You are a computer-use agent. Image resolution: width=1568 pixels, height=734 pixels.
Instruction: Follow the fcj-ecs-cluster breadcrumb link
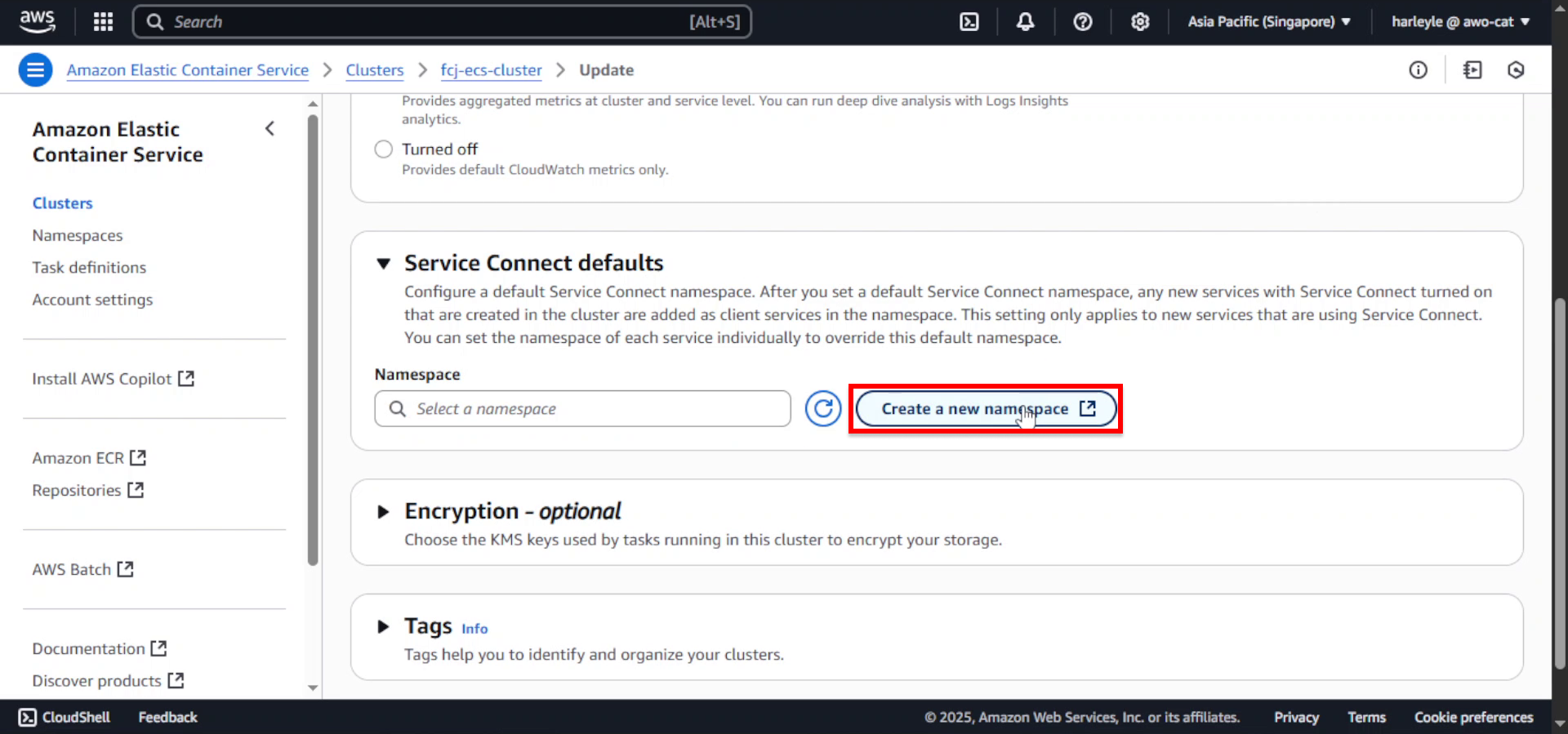(491, 70)
